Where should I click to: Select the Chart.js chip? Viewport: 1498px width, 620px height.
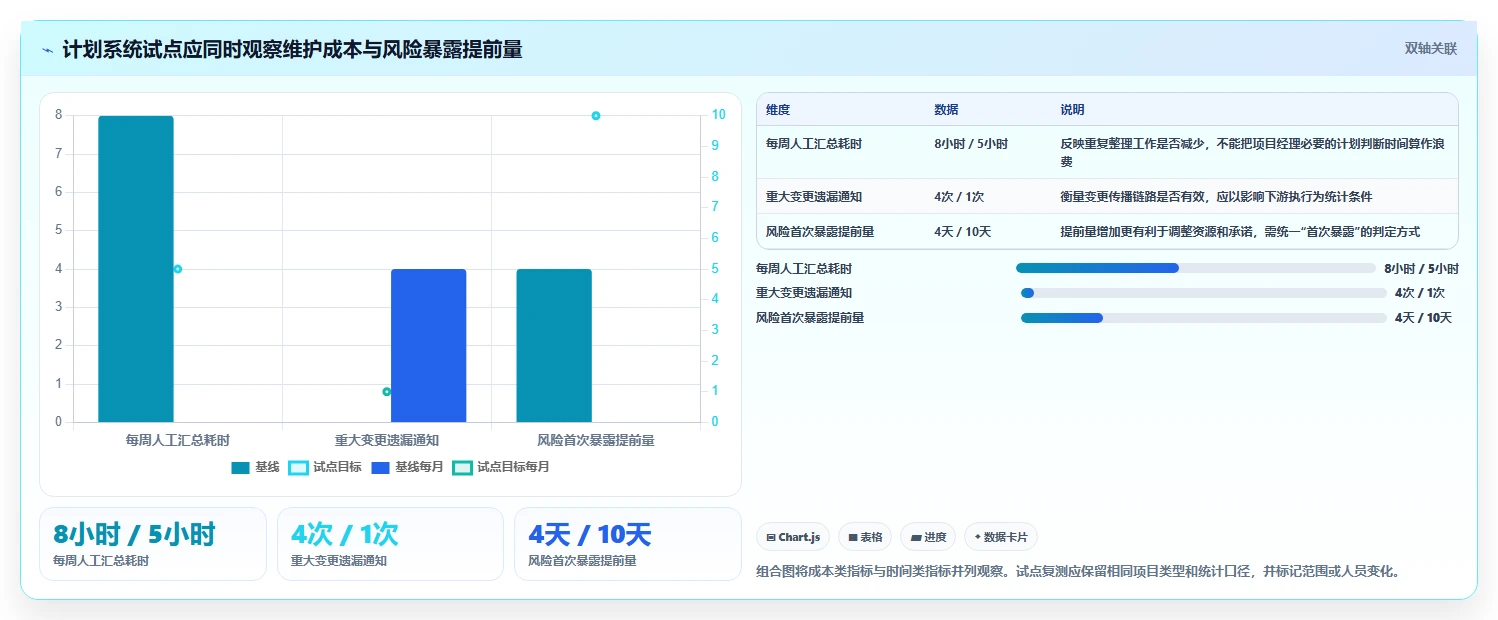coord(793,537)
